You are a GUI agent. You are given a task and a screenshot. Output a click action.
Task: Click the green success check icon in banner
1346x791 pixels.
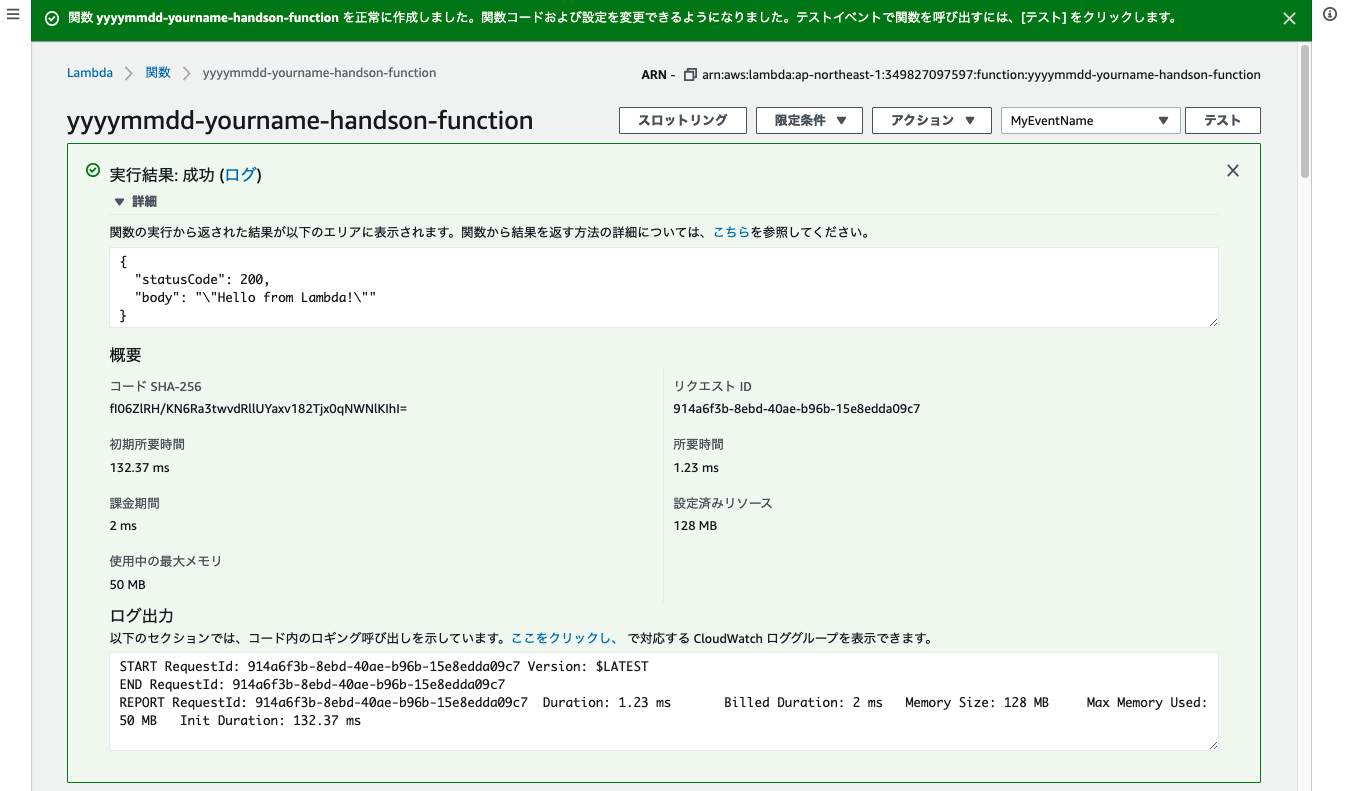pos(52,18)
